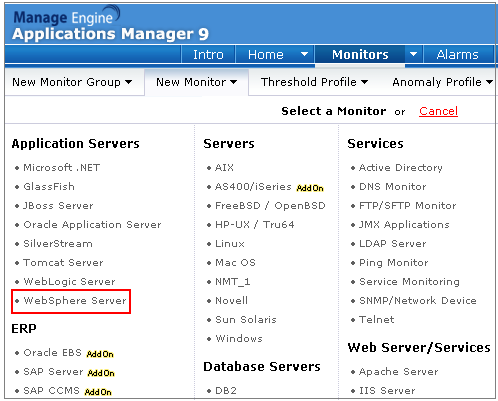Choose AS400/iSeries monitor
This screenshot has height=401, width=498.
pyautogui.click(x=253, y=187)
